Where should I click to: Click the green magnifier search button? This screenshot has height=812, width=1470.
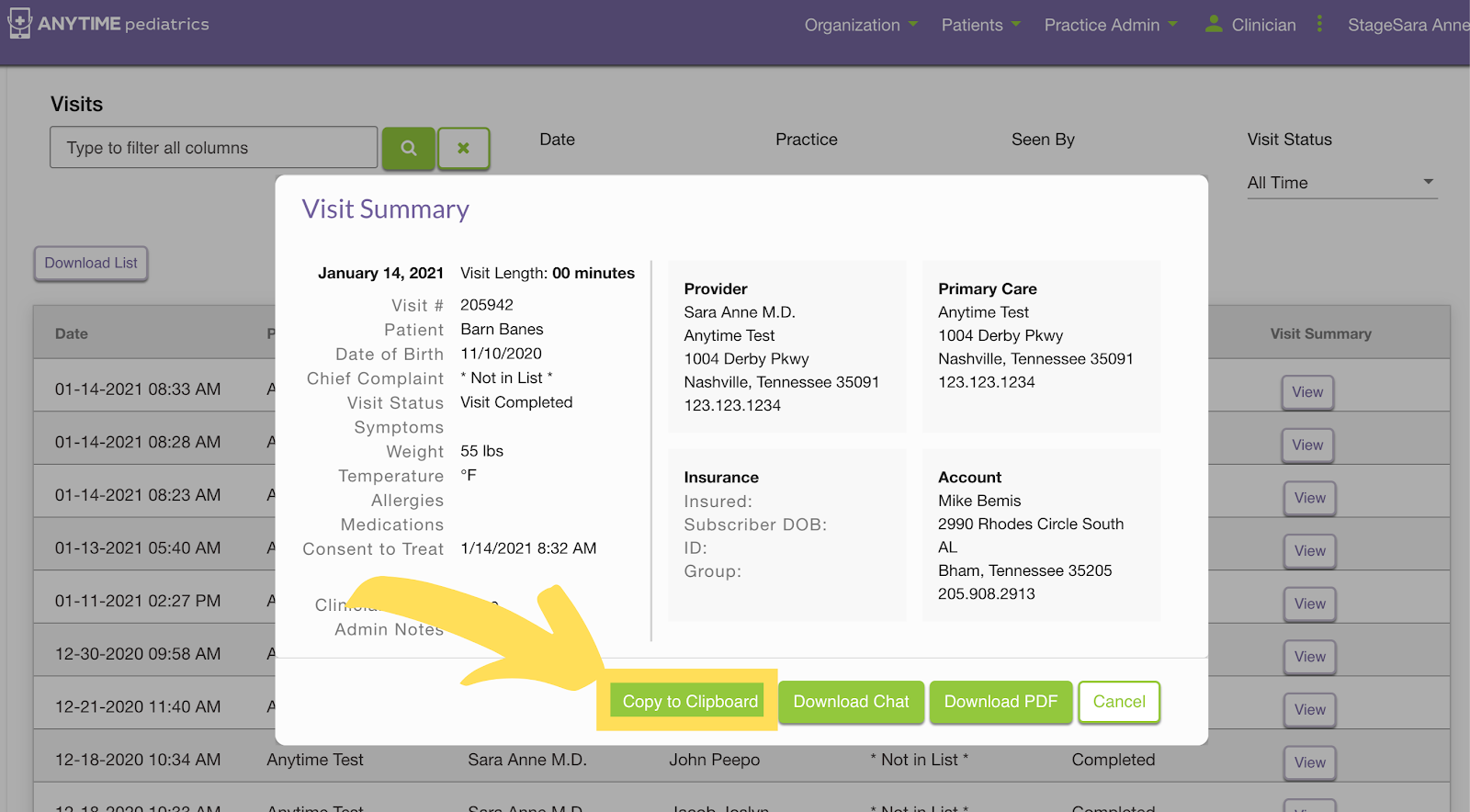[409, 148]
